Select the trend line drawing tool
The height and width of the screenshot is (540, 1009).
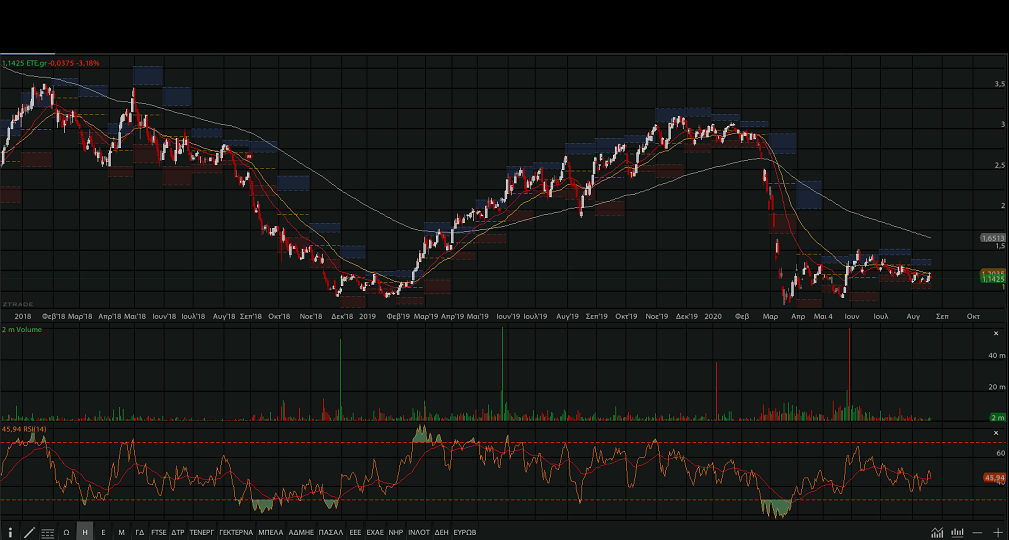(x=29, y=532)
